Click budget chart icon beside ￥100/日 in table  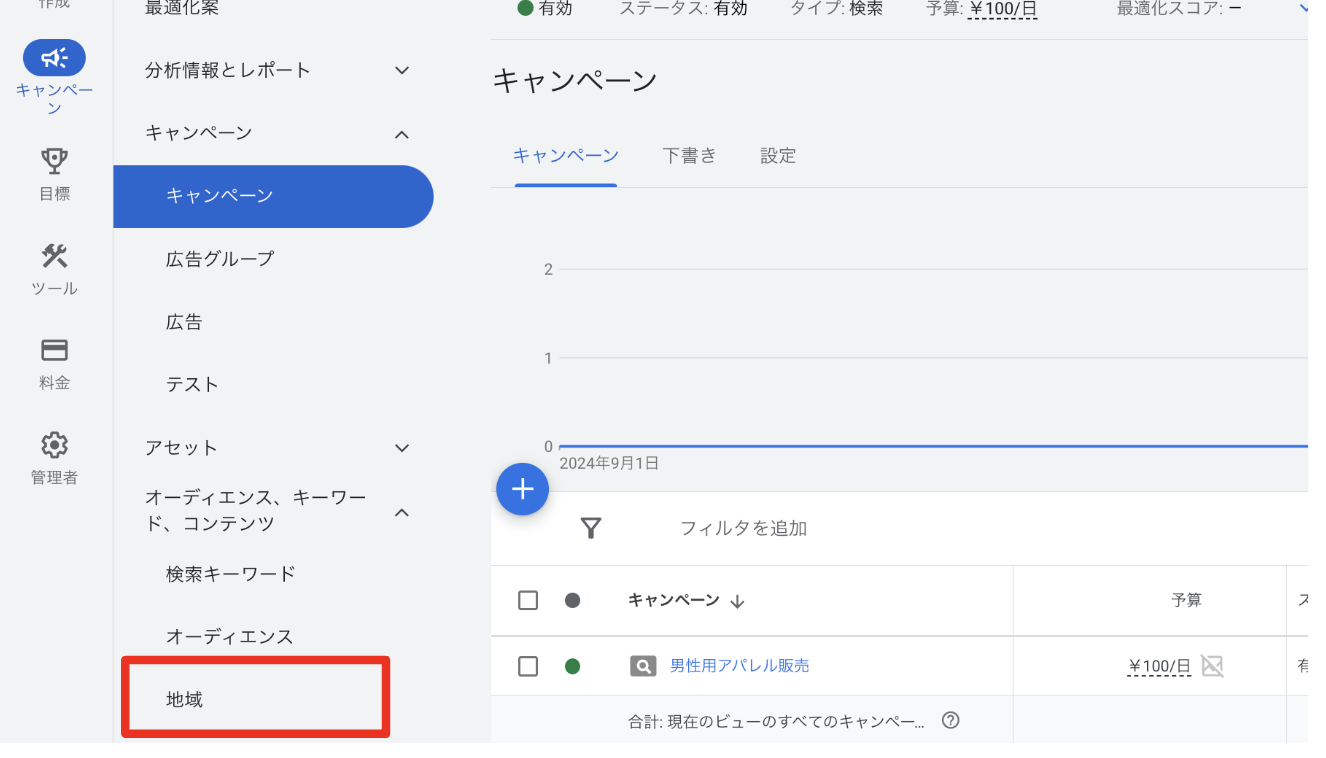pyautogui.click(x=1212, y=666)
